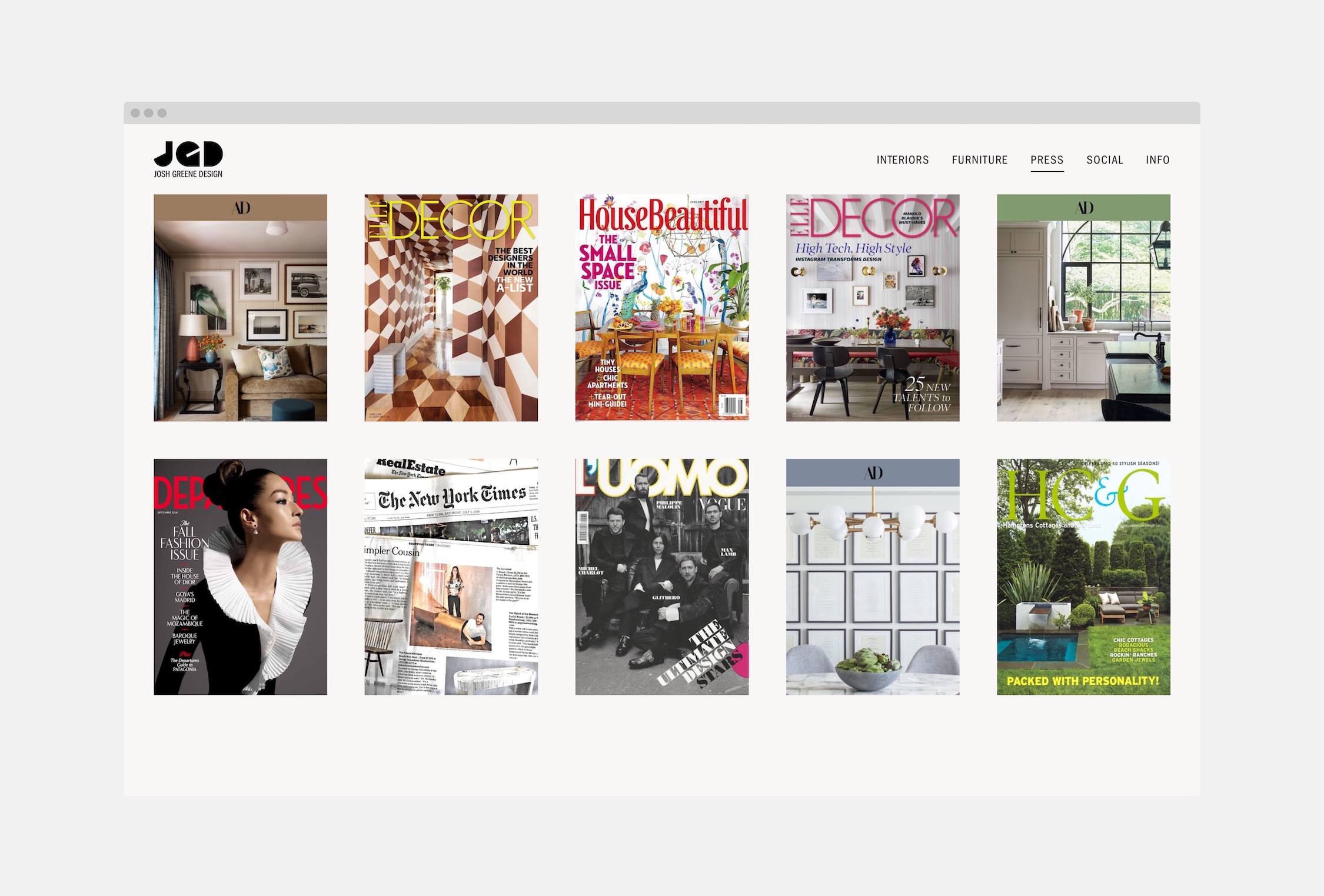
Task: Click the JGD Josh Greene Design logo
Action: [188, 159]
